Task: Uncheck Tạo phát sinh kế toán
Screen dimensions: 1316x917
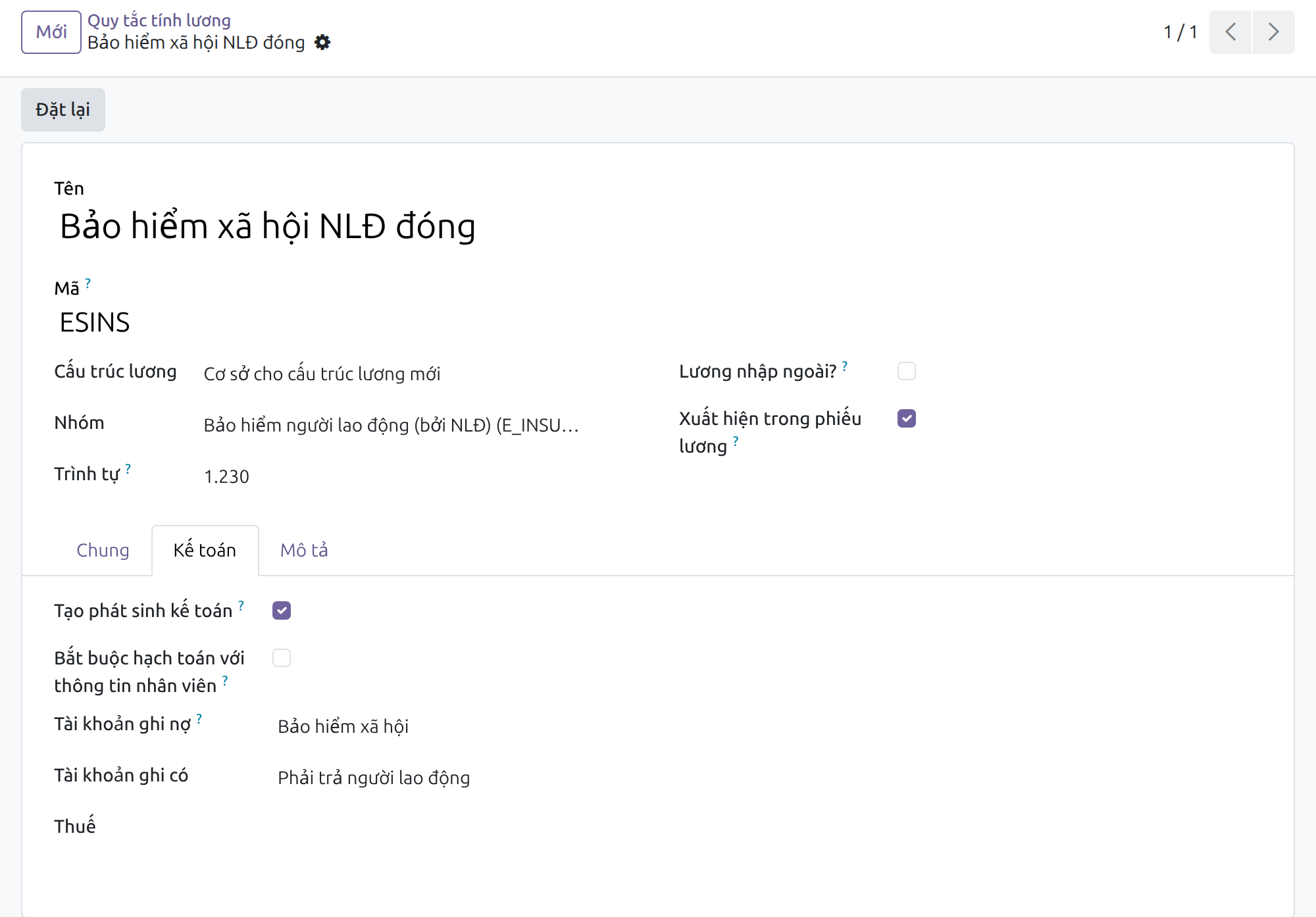Action: 282,610
